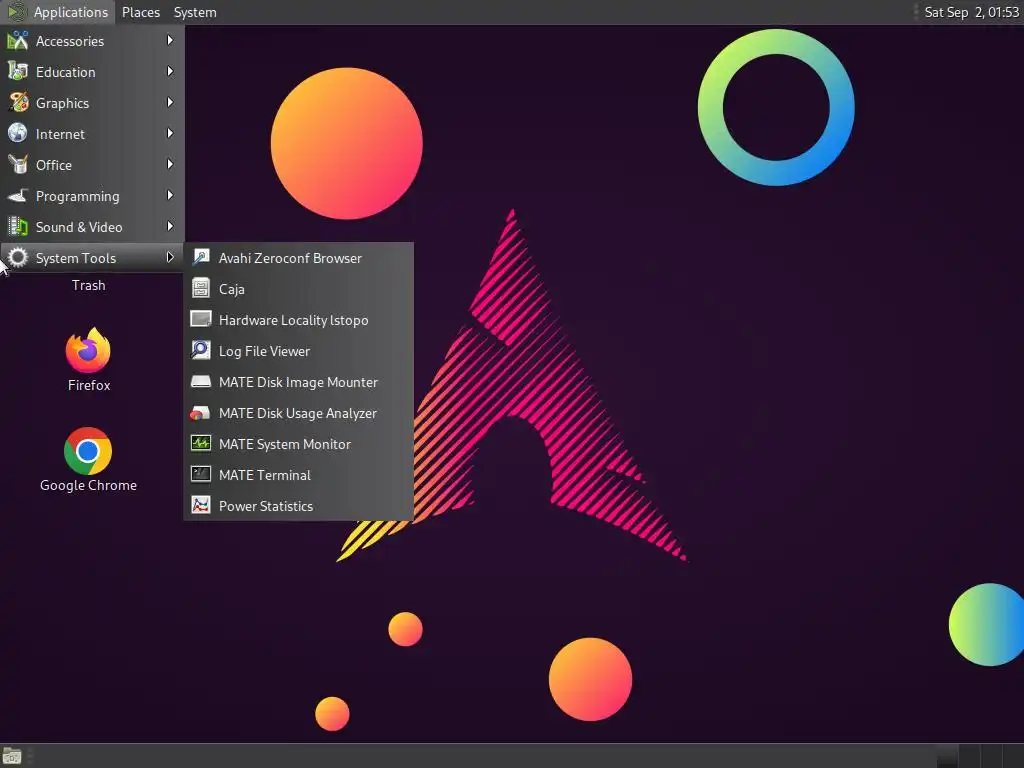Click the Trash desktop label

(88, 285)
